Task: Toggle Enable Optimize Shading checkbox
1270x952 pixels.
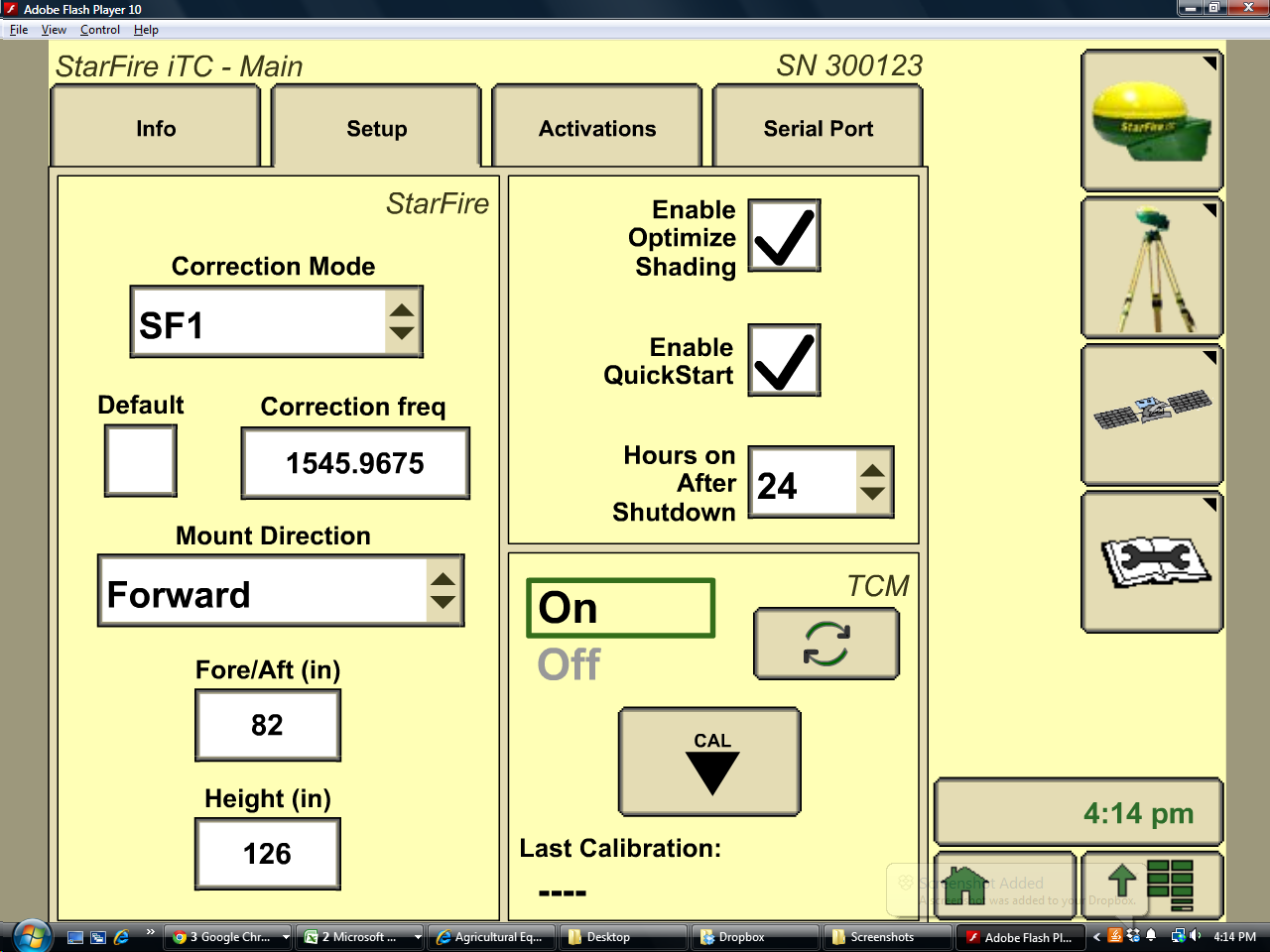Action: tap(784, 236)
